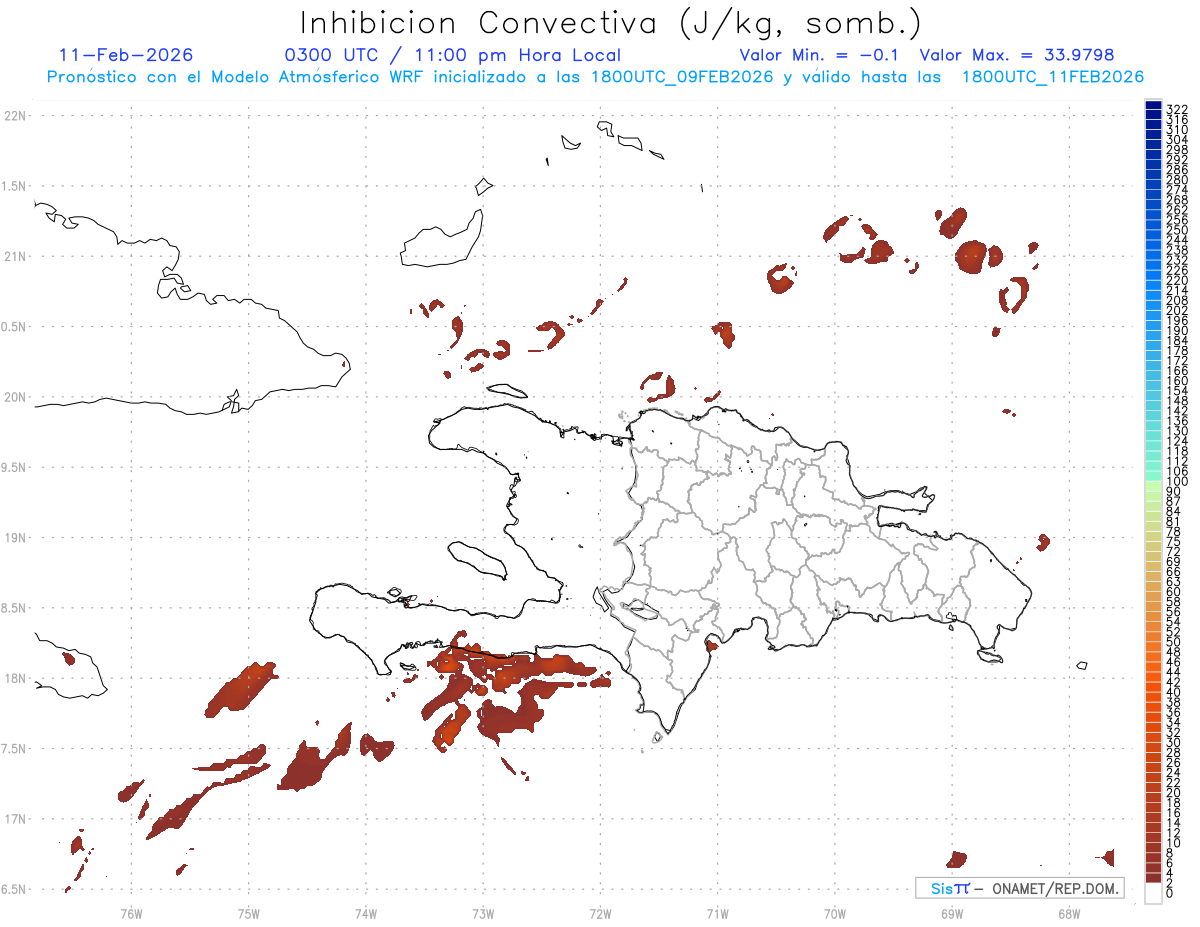Click the colorbar value label 81
The width and height of the screenshot is (1200, 927).
click(x=1174, y=522)
